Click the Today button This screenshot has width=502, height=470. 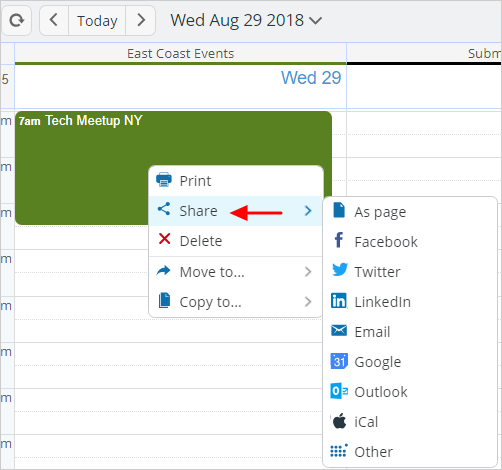point(97,21)
